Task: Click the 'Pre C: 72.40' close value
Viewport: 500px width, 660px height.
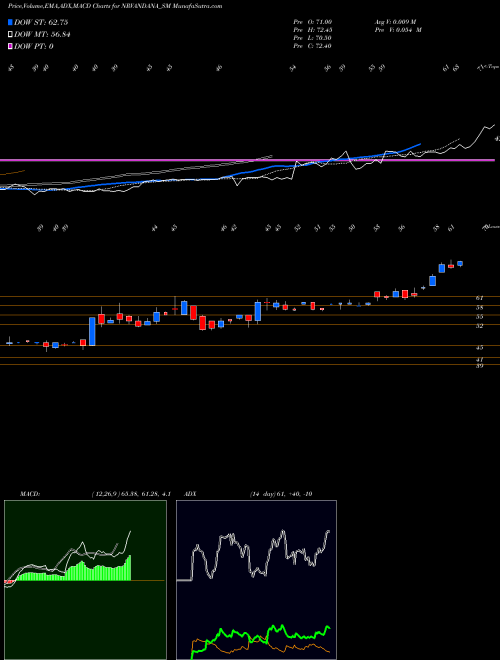Action: (x=312, y=46)
